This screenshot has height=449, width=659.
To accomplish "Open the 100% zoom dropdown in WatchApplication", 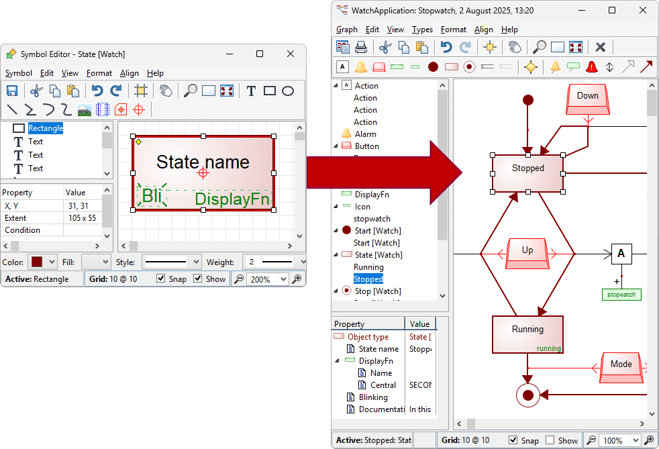I will [635, 440].
